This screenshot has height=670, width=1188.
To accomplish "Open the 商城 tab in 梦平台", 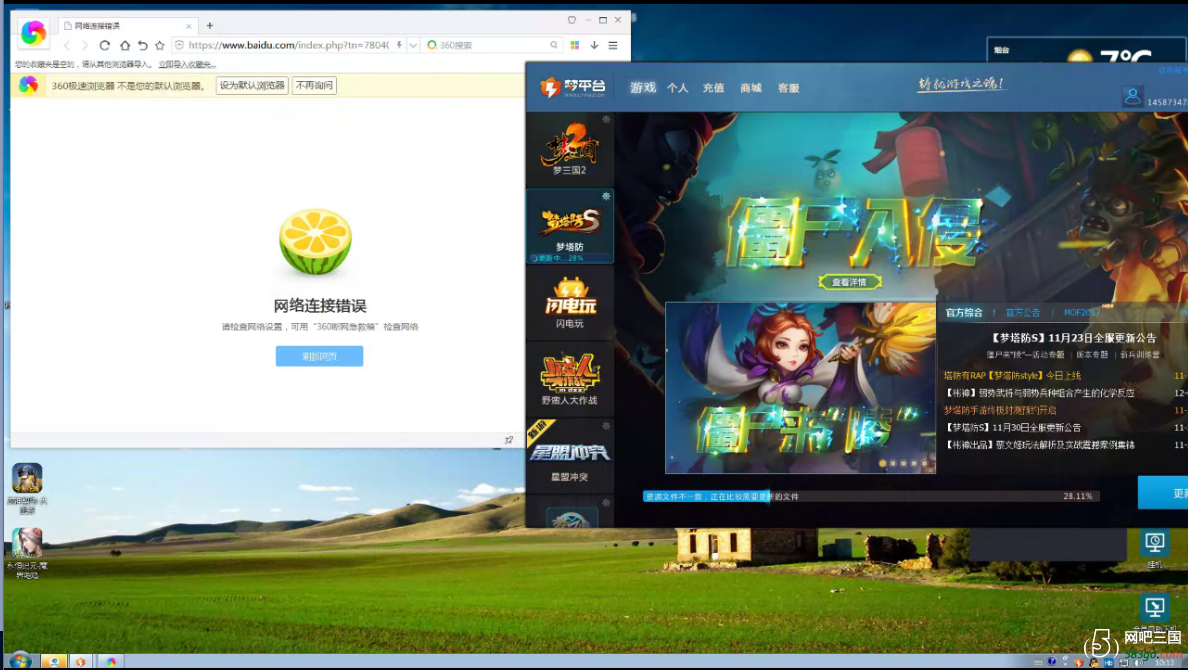I will pos(751,88).
